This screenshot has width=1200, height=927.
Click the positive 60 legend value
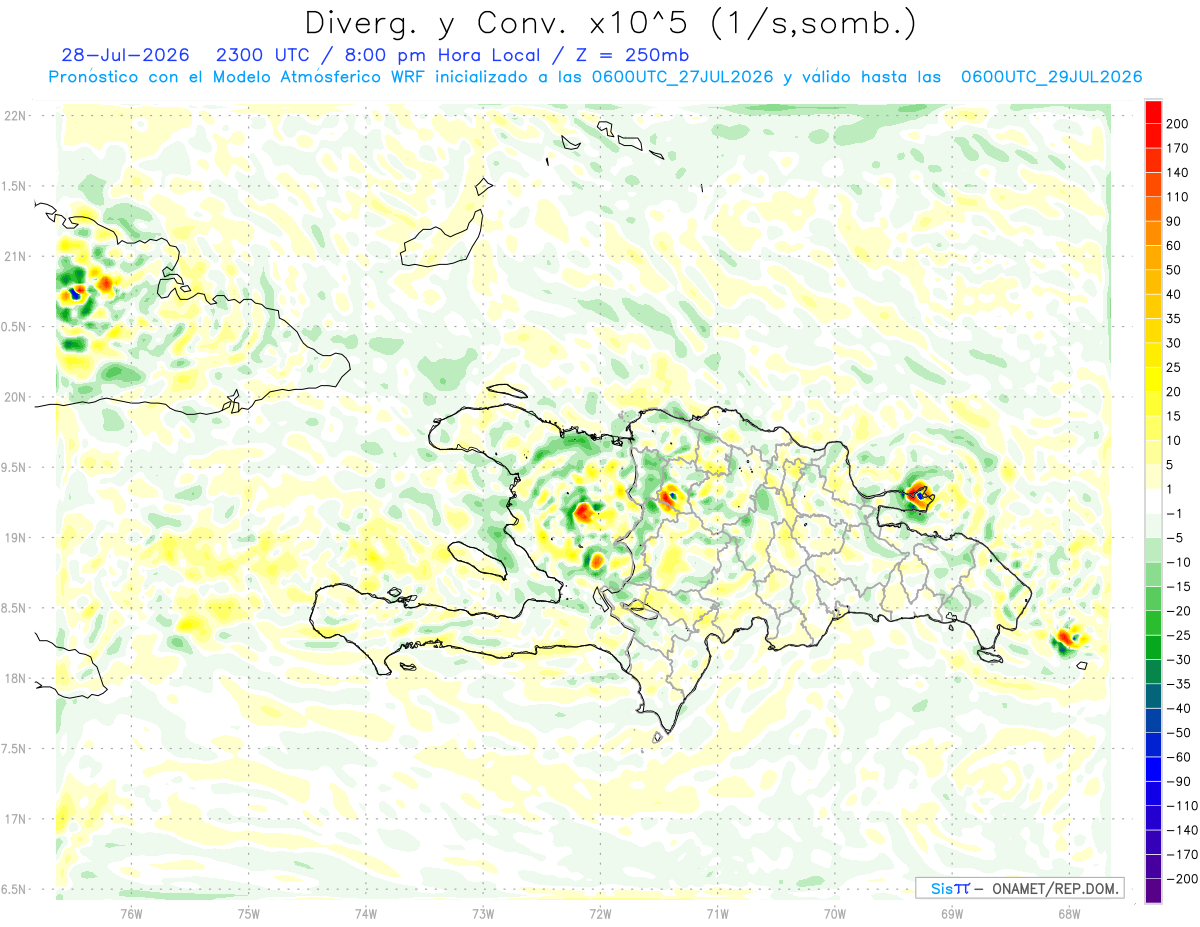1174,246
